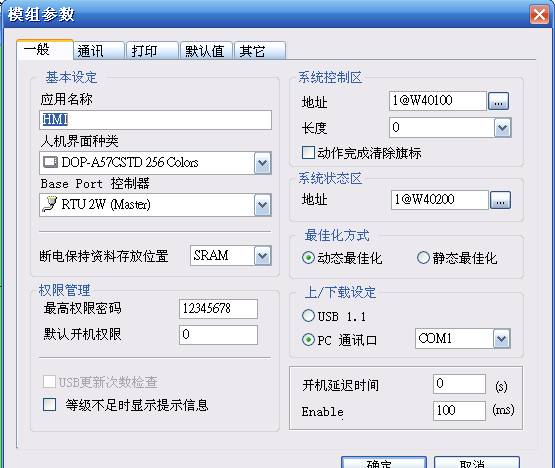This screenshot has width=555, height=468.
Task: Click browse button for 系统控制区 地址
Action: (498, 101)
